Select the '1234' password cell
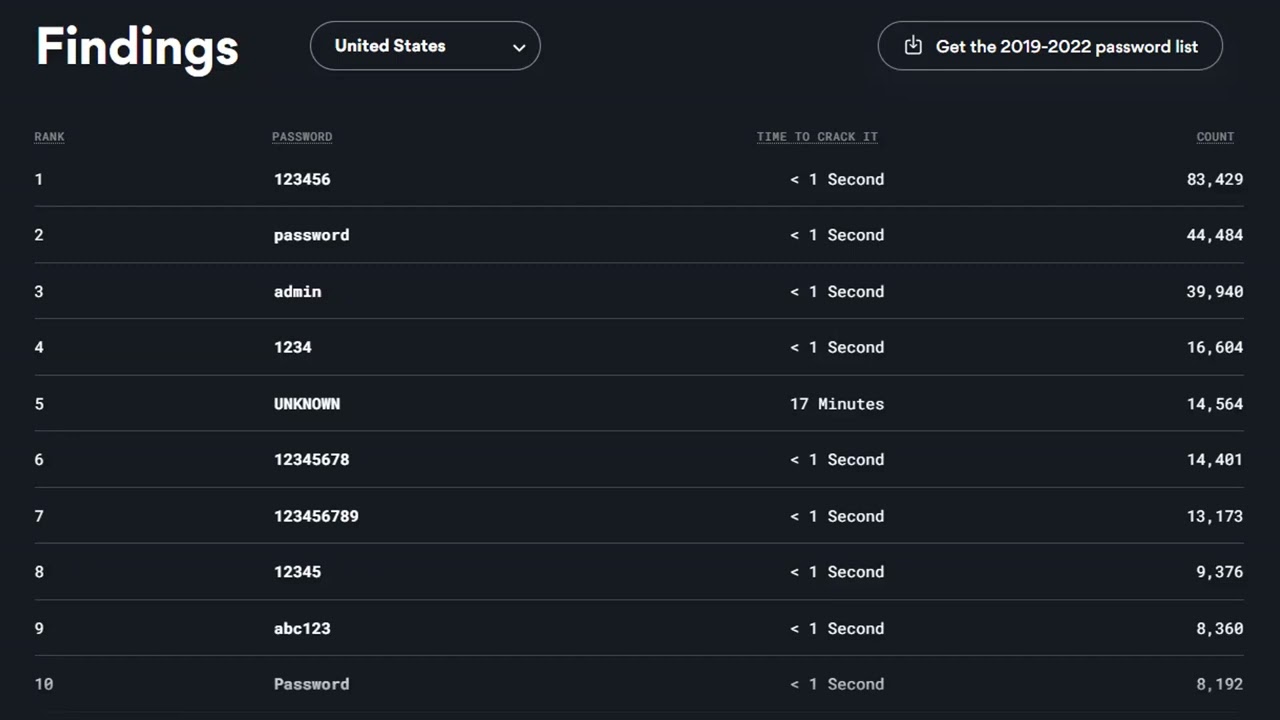This screenshot has height=720, width=1280. pyautogui.click(x=293, y=348)
